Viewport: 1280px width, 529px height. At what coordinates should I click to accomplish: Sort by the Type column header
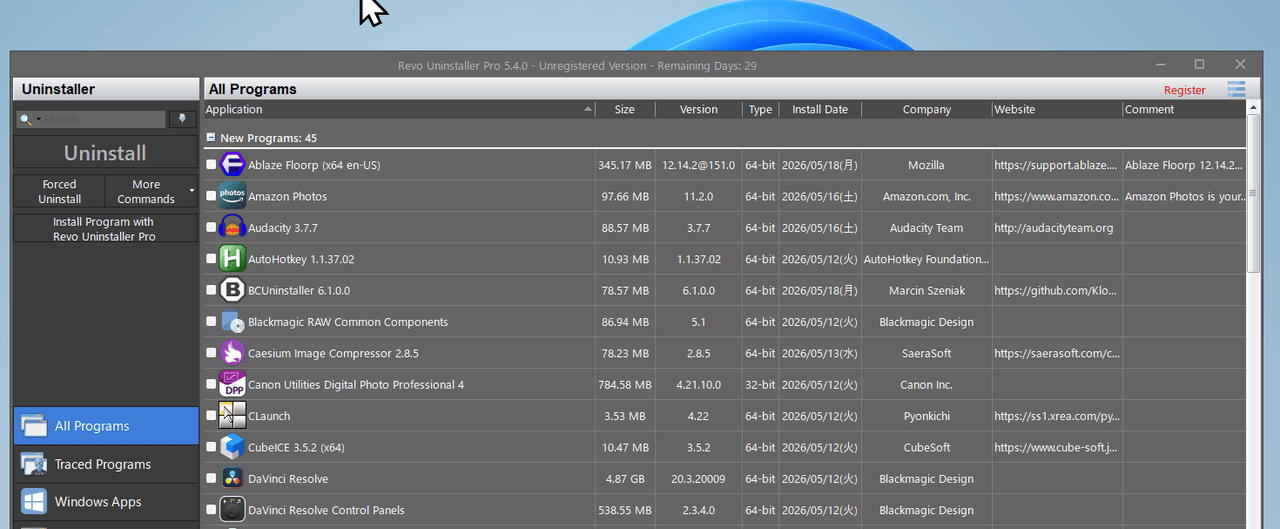pos(760,109)
